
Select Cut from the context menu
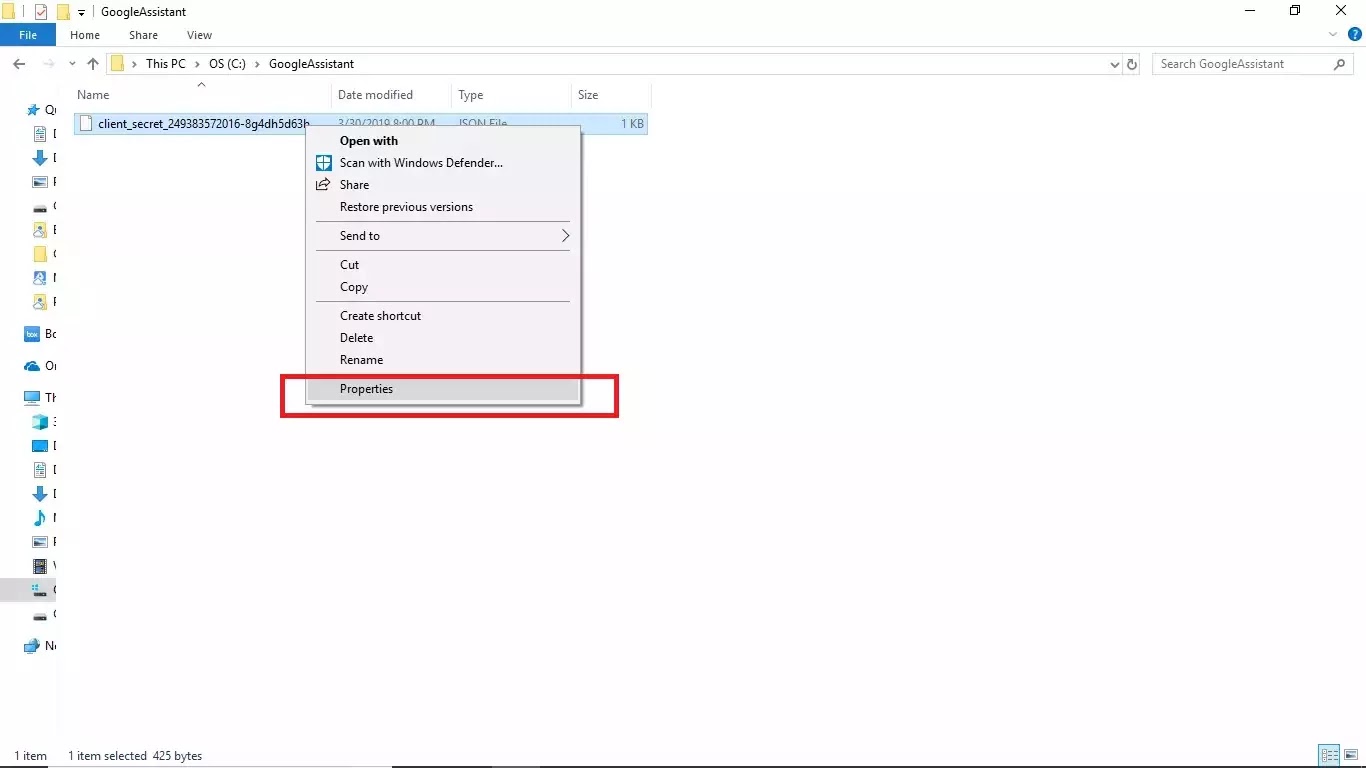pyautogui.click(x=442, y=265)
